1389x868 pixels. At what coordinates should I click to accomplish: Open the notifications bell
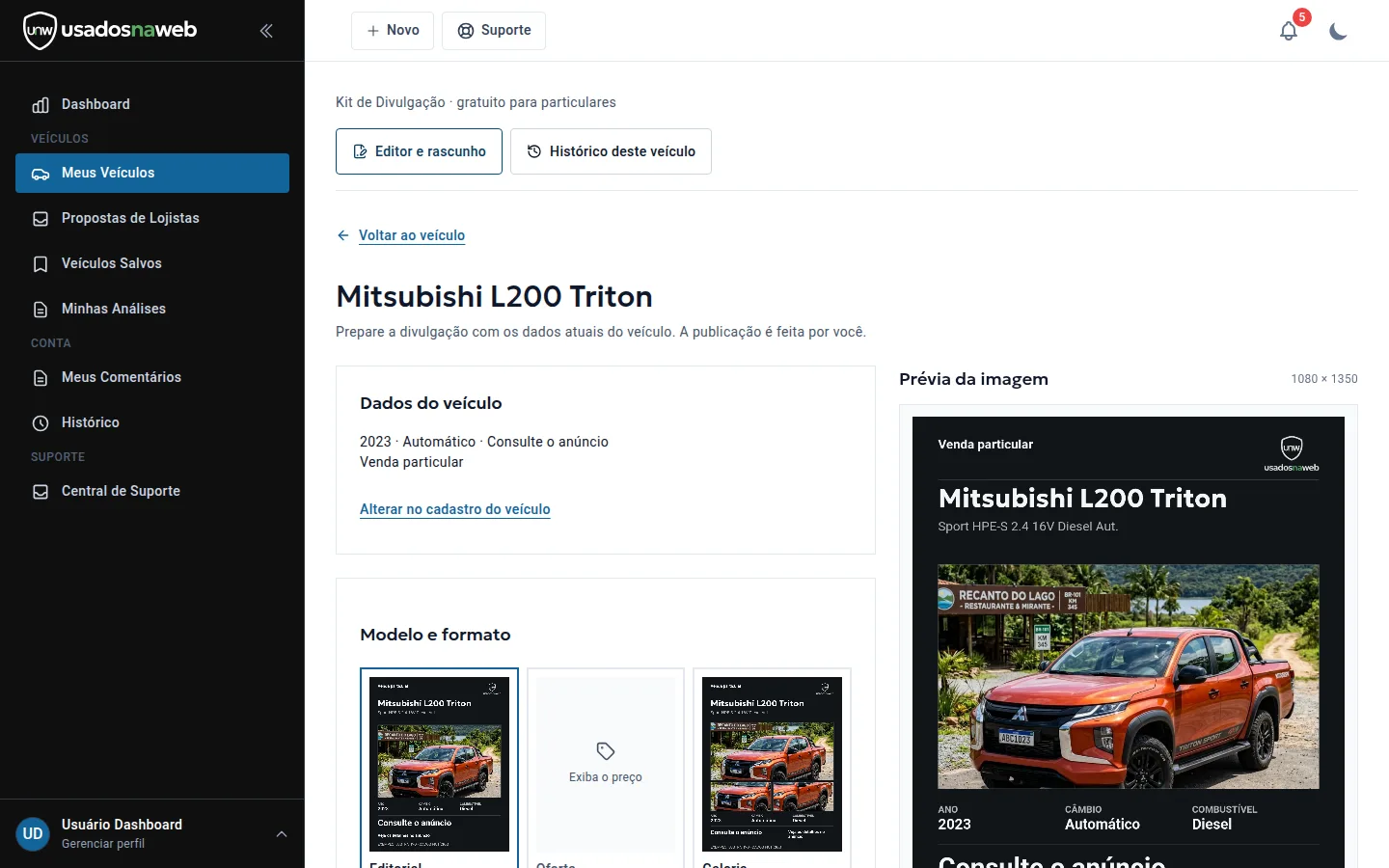coord(1289,31)
